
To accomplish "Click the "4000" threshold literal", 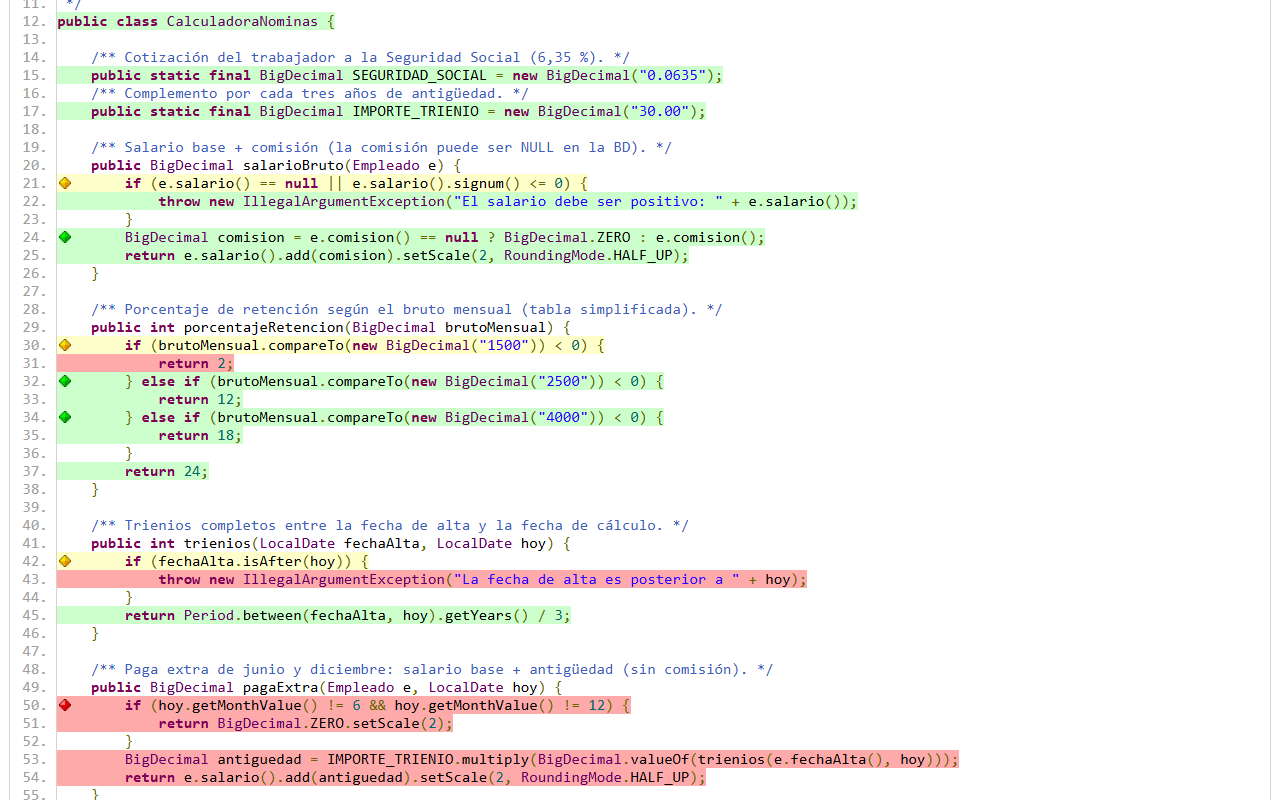I will 562,417.
